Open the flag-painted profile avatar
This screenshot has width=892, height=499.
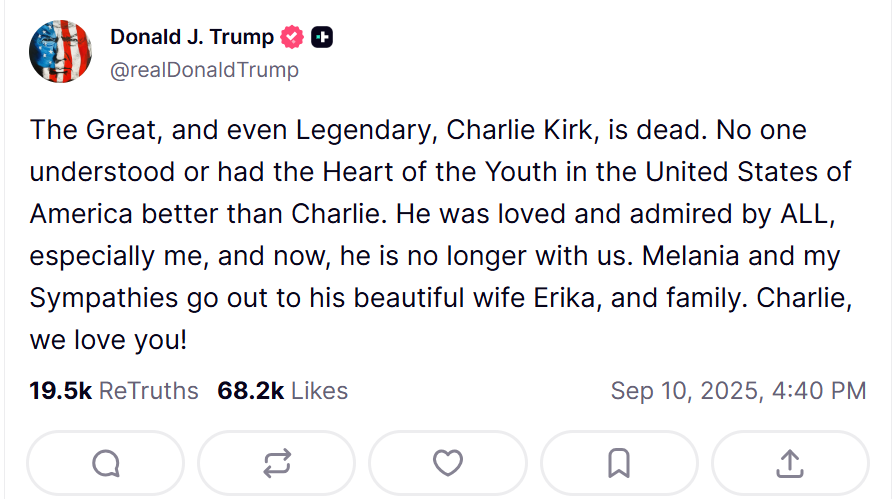point(61,52)
